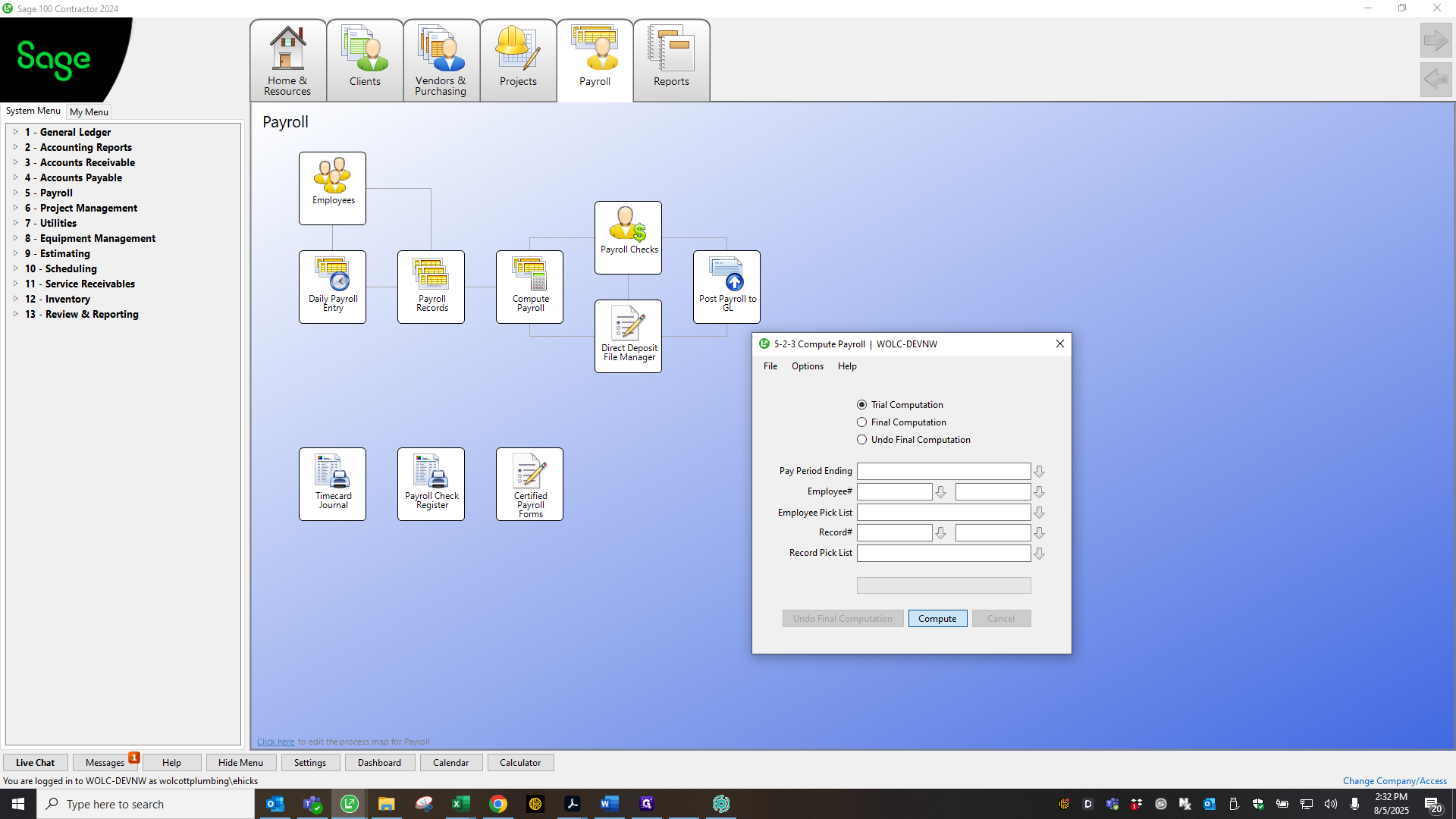Click the 'Click here' process map link
The width and height of the screenshot is (1456, 819).
(275, 742)
